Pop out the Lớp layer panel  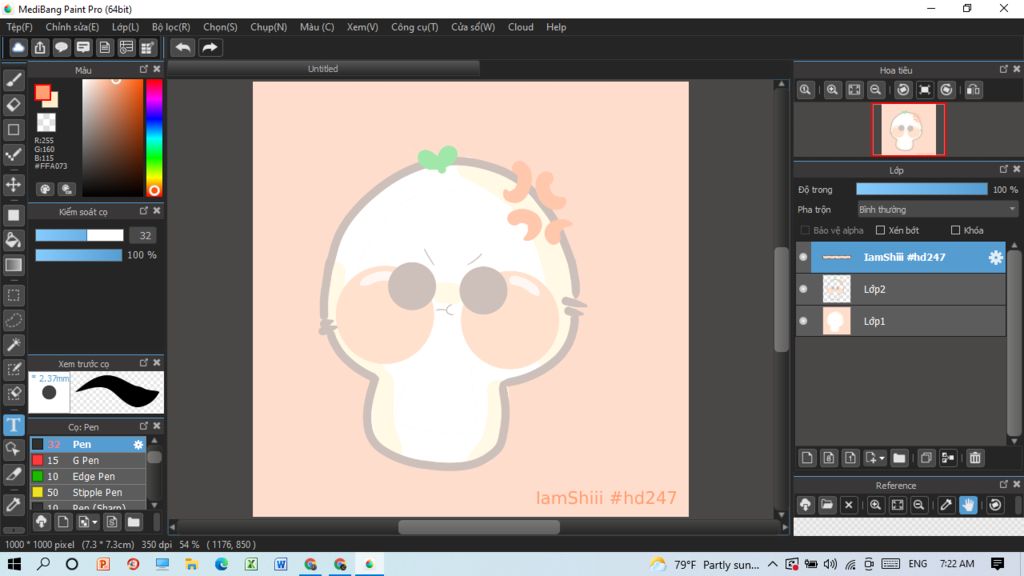1004,169
